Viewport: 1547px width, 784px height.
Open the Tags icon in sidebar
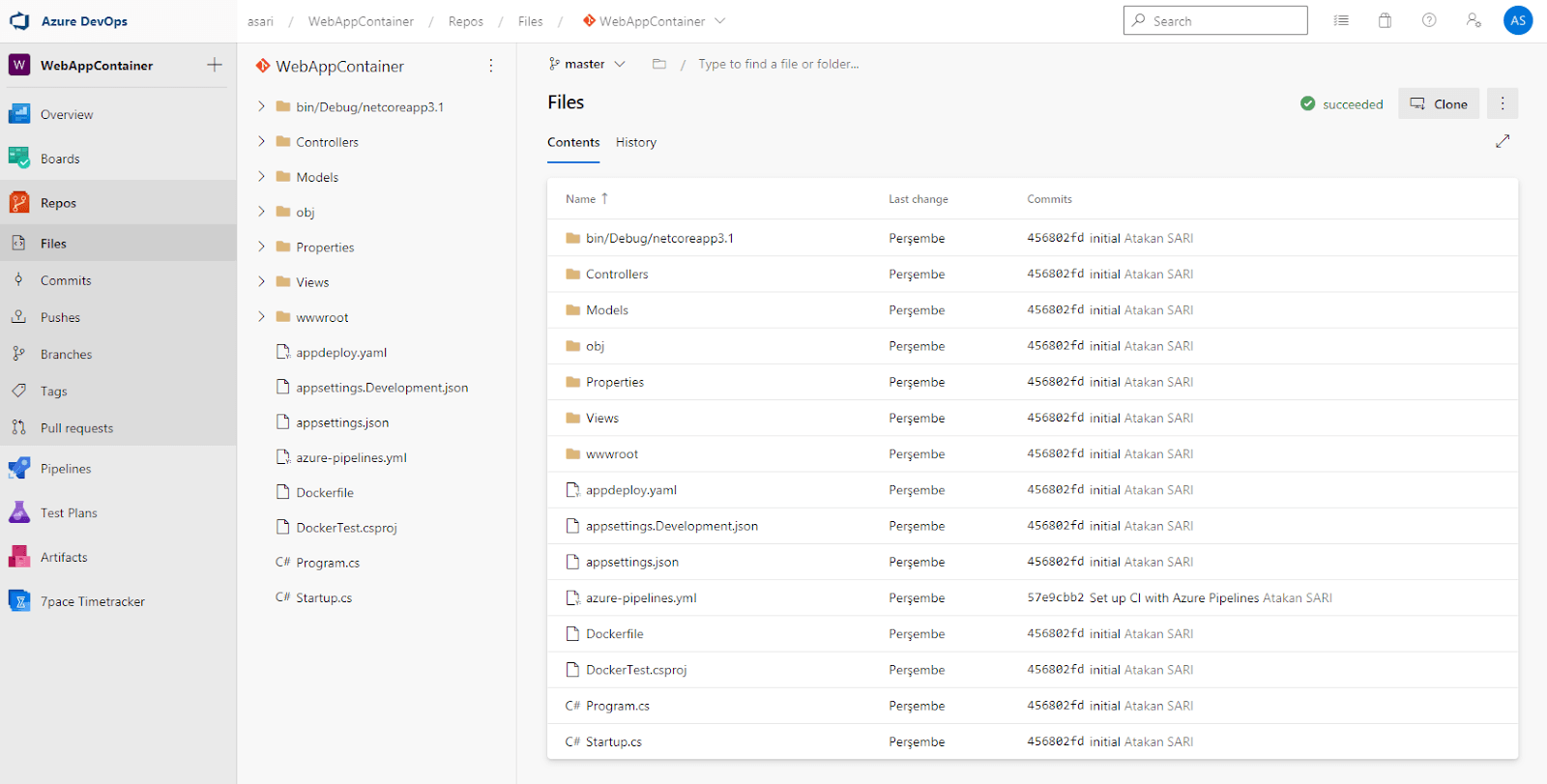click(x=18, y=391)
